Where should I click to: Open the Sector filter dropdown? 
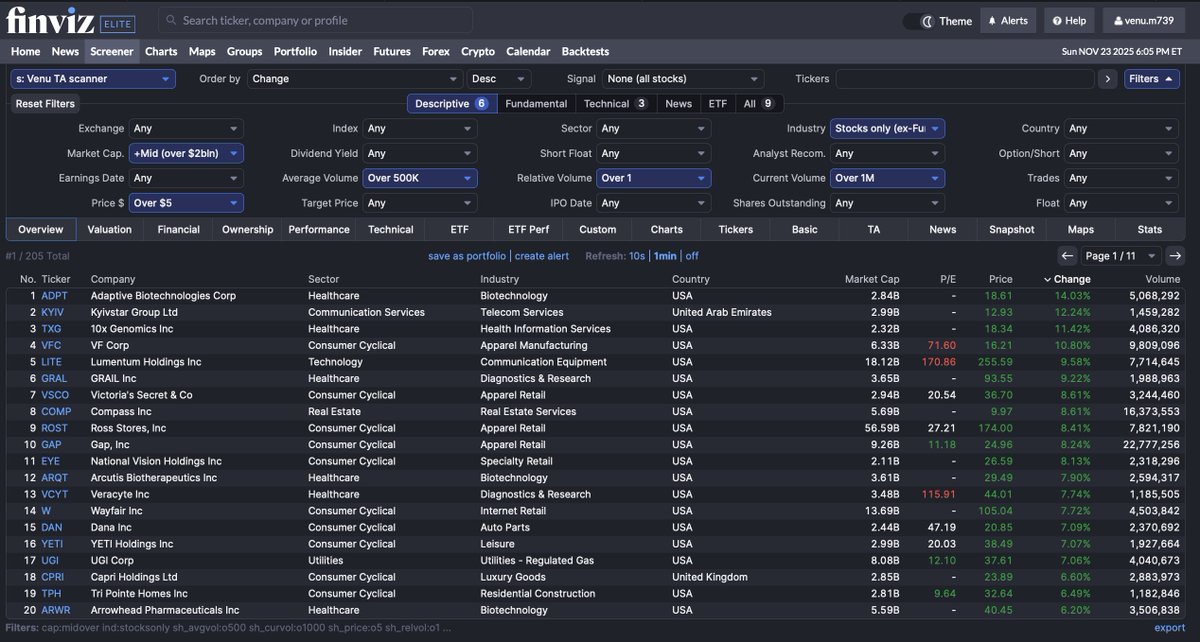click(x=654, y=128)
